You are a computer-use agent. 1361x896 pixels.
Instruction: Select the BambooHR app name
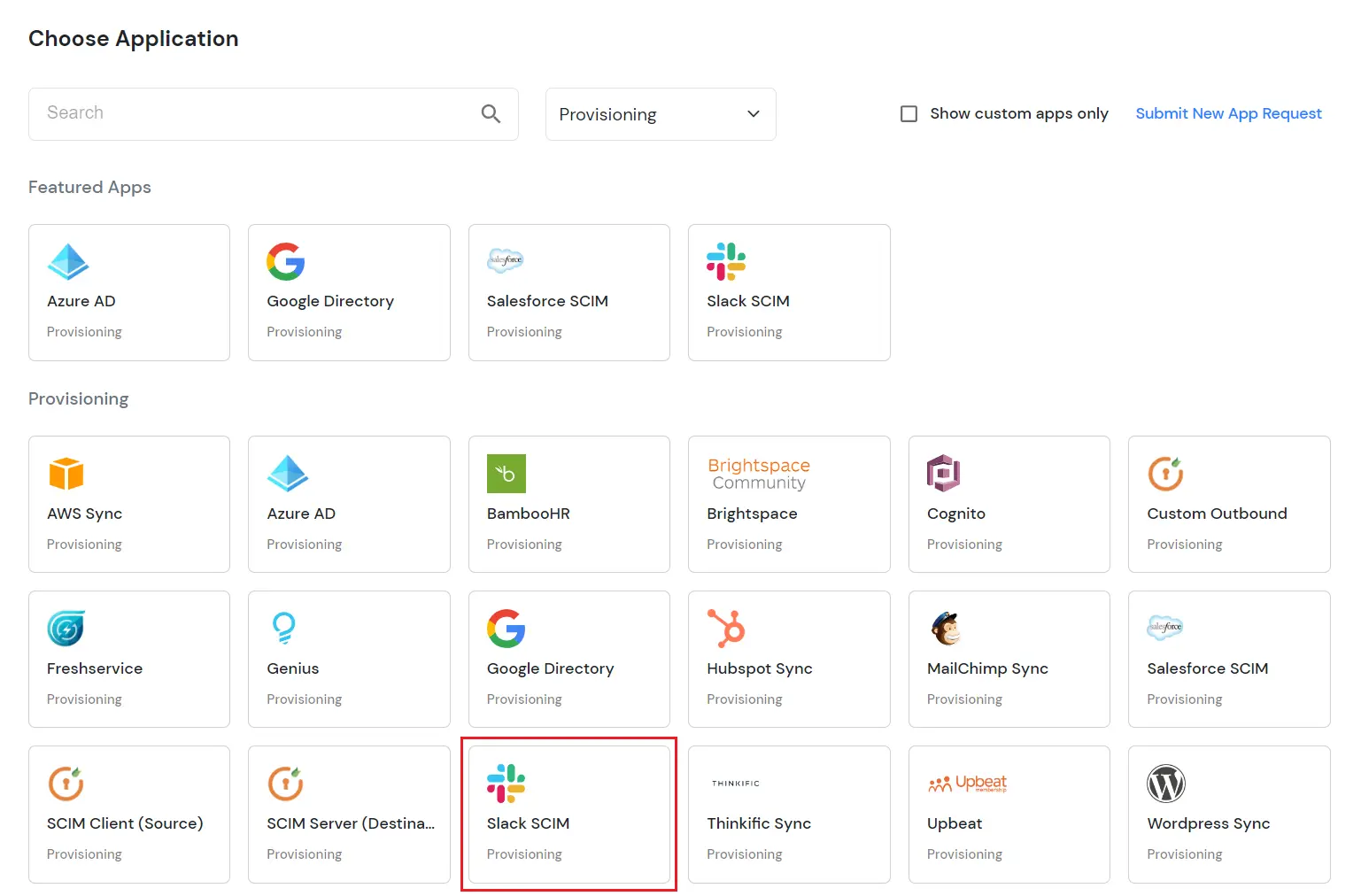[x=529, y=514]
